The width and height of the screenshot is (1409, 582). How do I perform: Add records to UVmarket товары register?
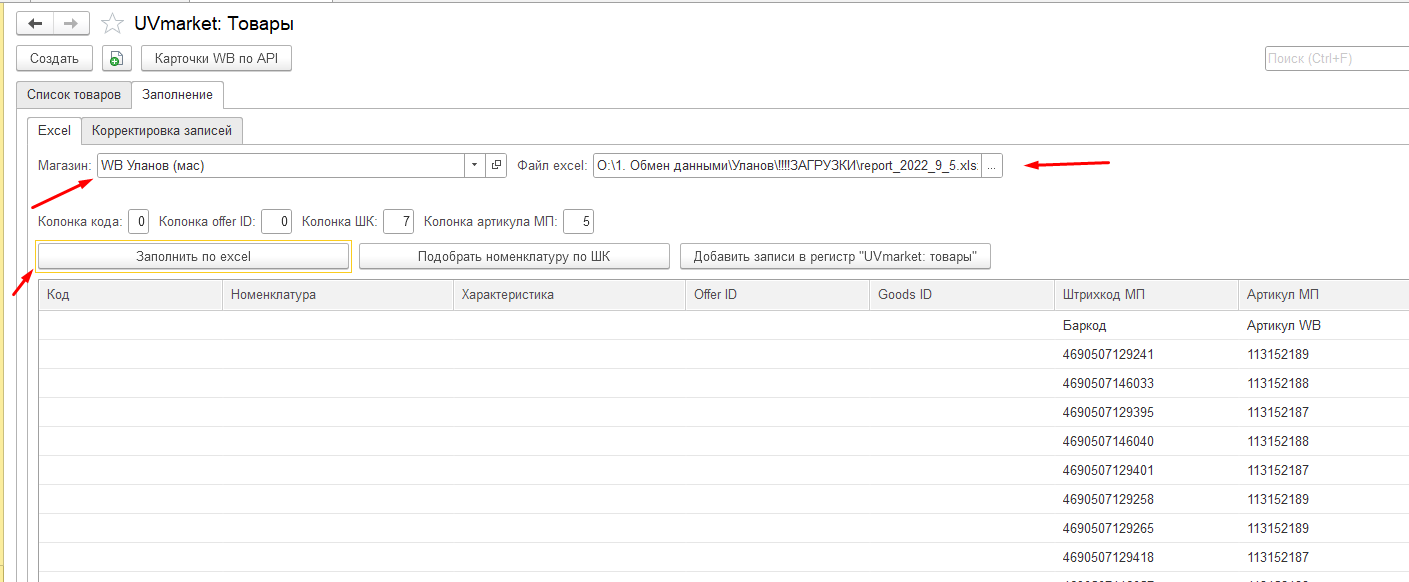coord(835,257)
